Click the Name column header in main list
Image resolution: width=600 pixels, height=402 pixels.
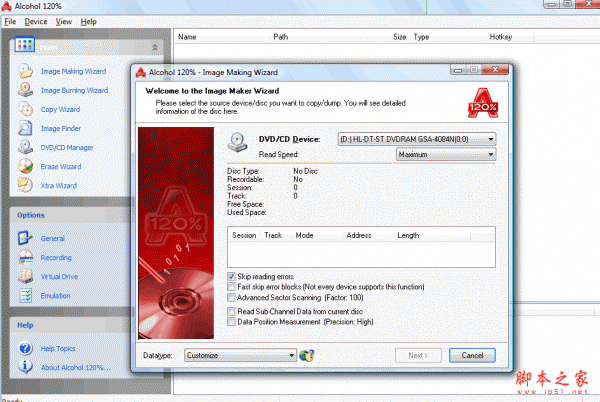pyautogui.click(x=222, y=37)
